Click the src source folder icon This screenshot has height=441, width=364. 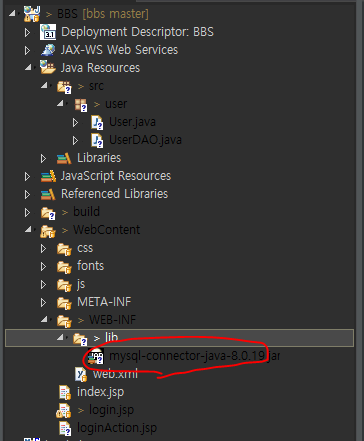[64, 87]
